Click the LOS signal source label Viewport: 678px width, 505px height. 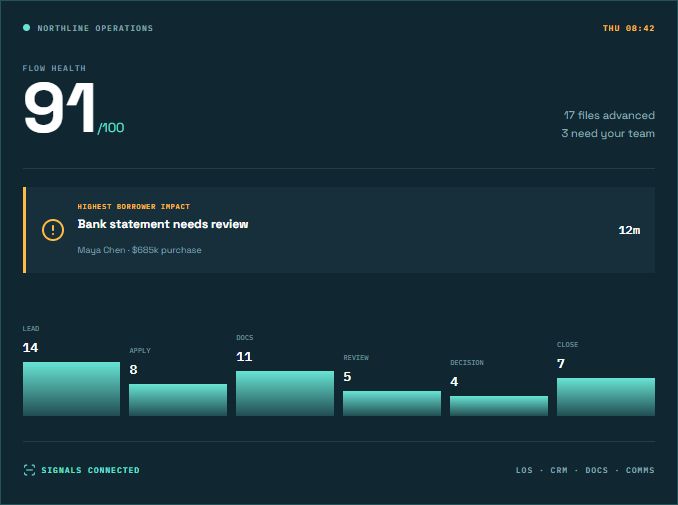click(524, 470)
